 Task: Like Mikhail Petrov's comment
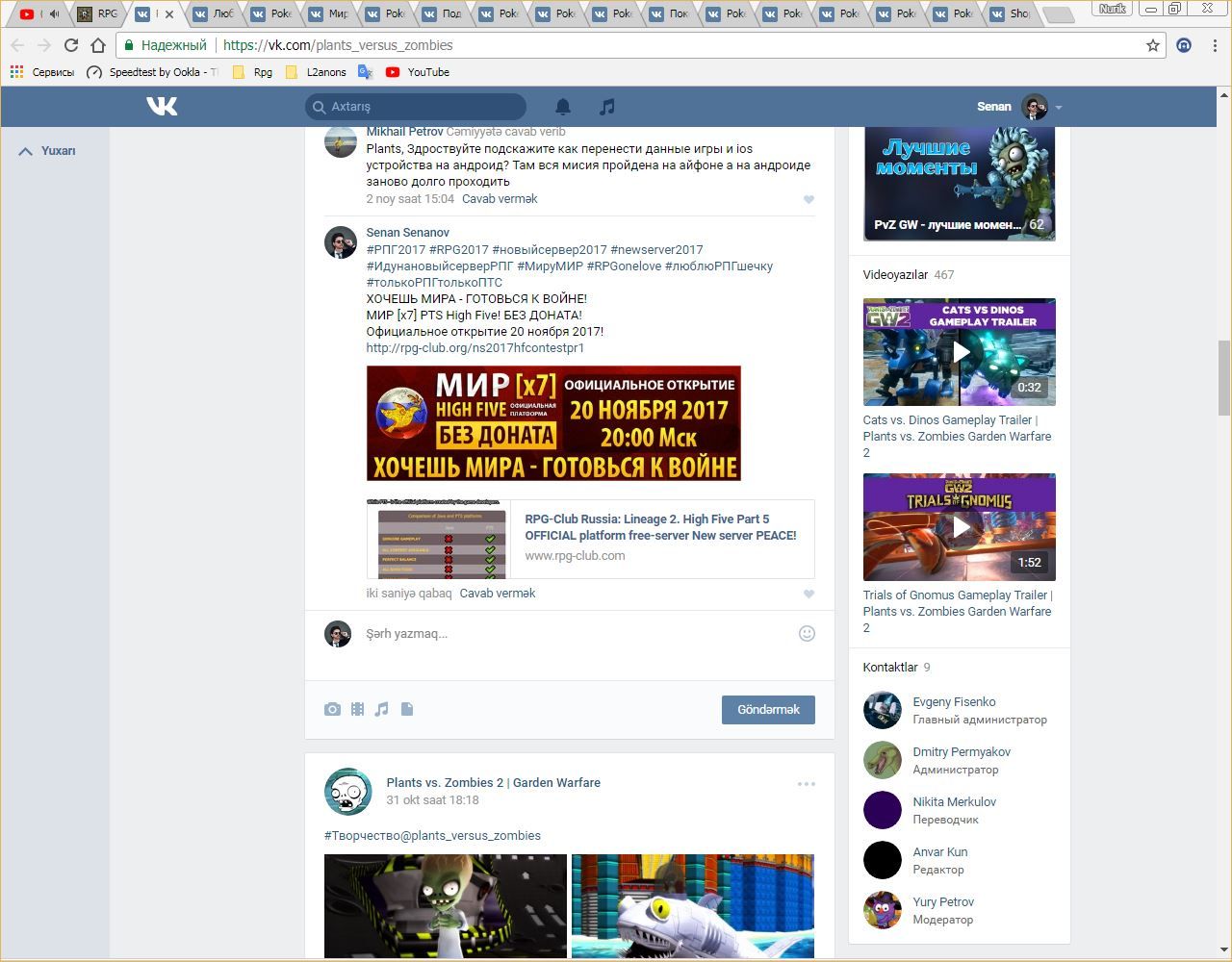(x=808, y=199)
